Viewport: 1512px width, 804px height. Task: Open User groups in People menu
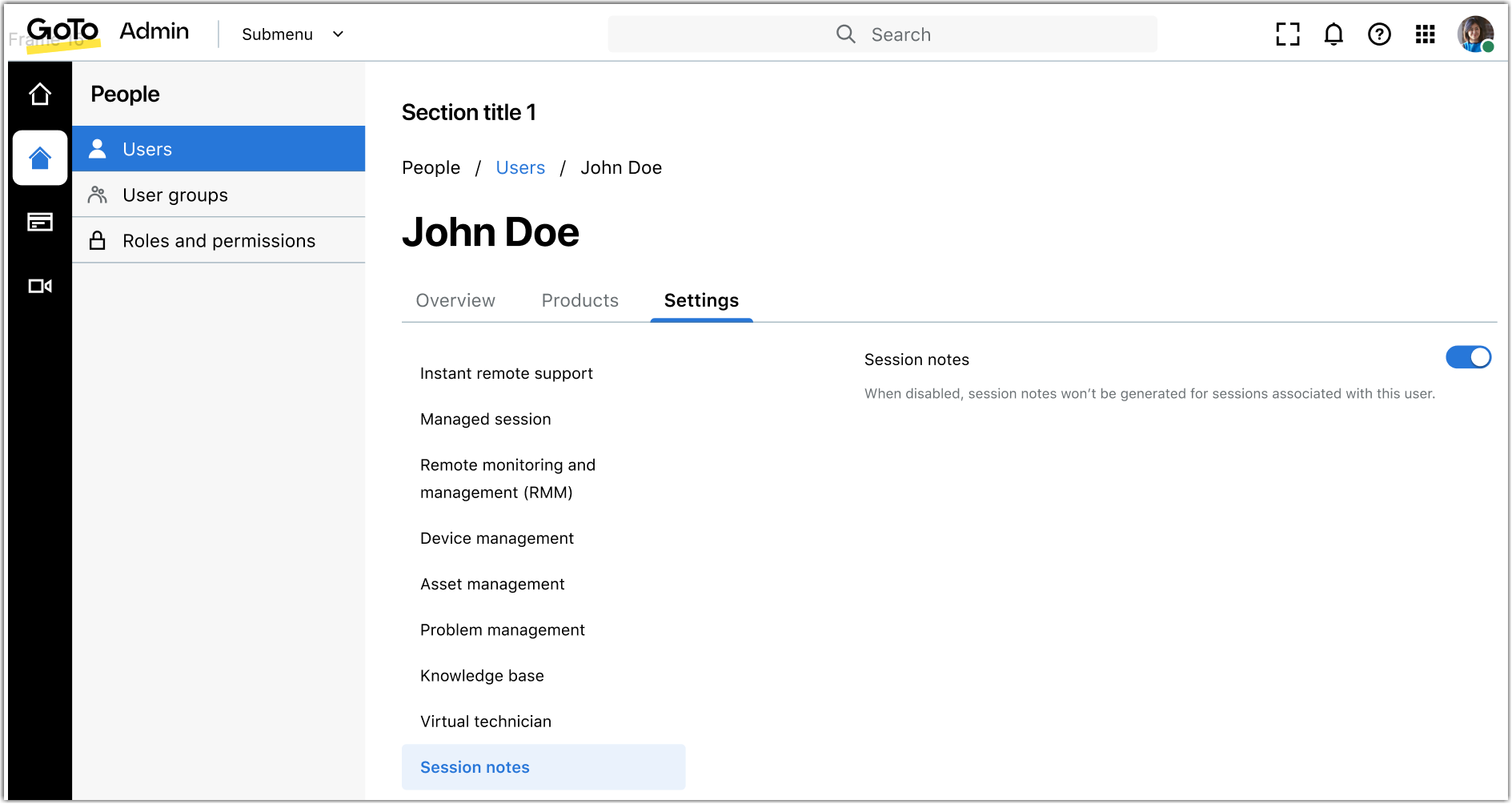click(x=175, y=195)
